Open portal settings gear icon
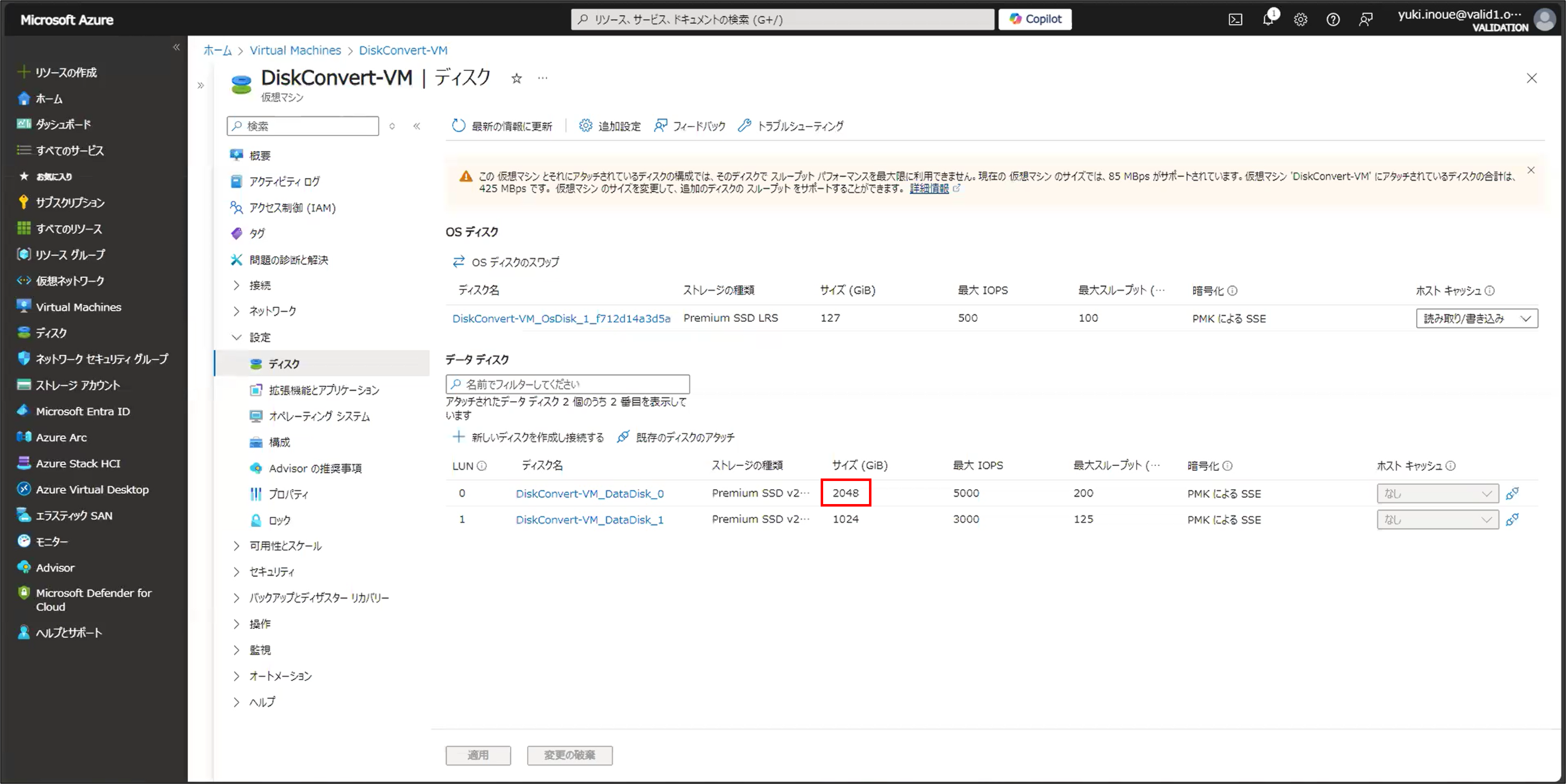 [1300, 20]
